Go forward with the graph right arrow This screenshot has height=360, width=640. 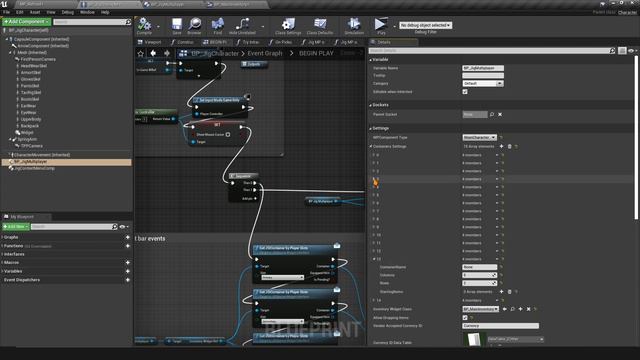click(167, 53)
